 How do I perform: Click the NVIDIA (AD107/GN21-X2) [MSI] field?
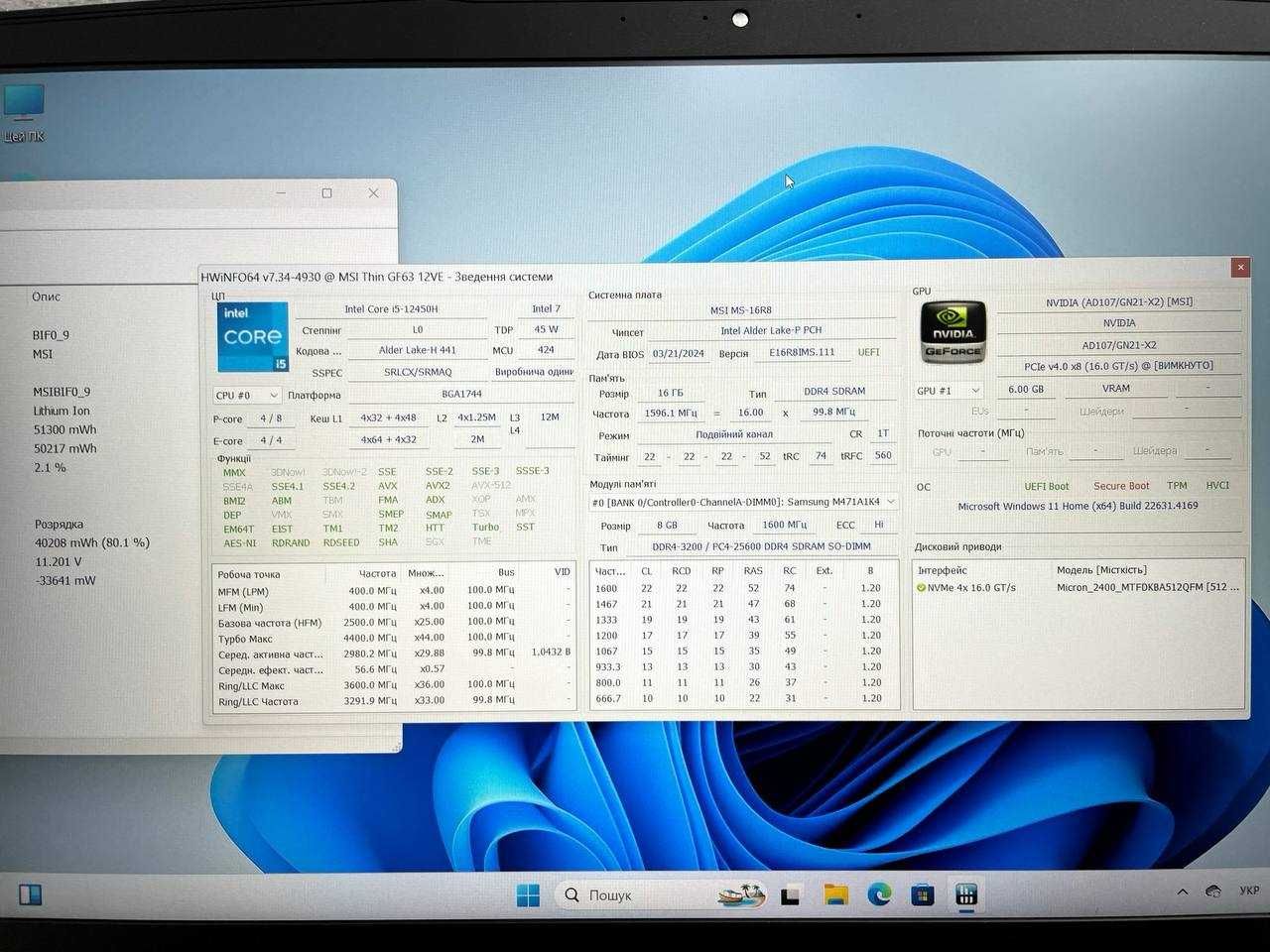(x=1119, y=302)
